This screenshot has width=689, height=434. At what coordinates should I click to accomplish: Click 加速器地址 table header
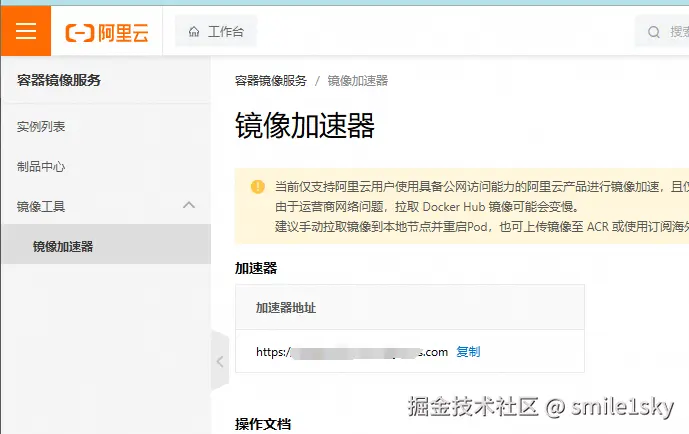tap(410, 307)
